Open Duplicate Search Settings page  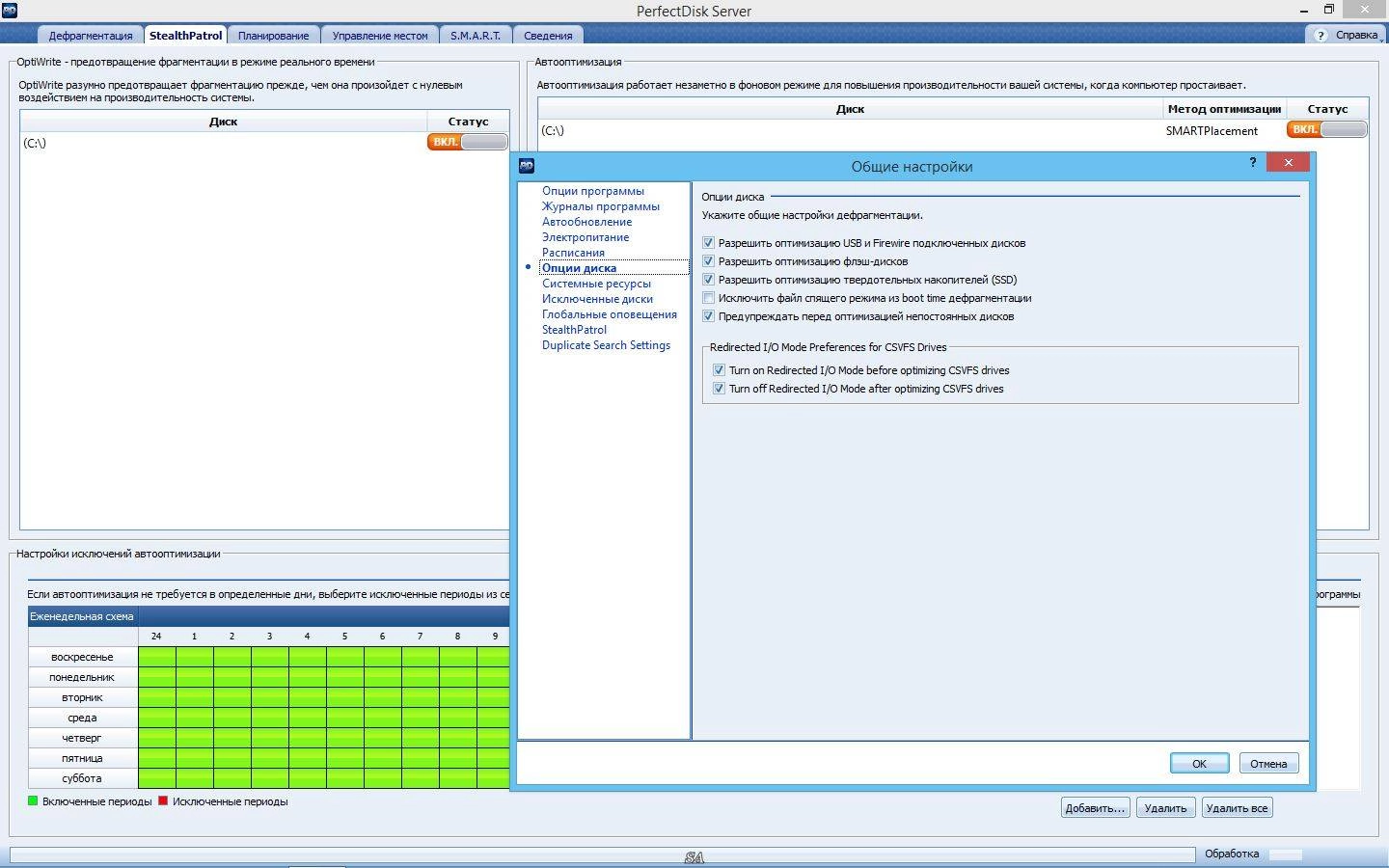tap(606, 345)
